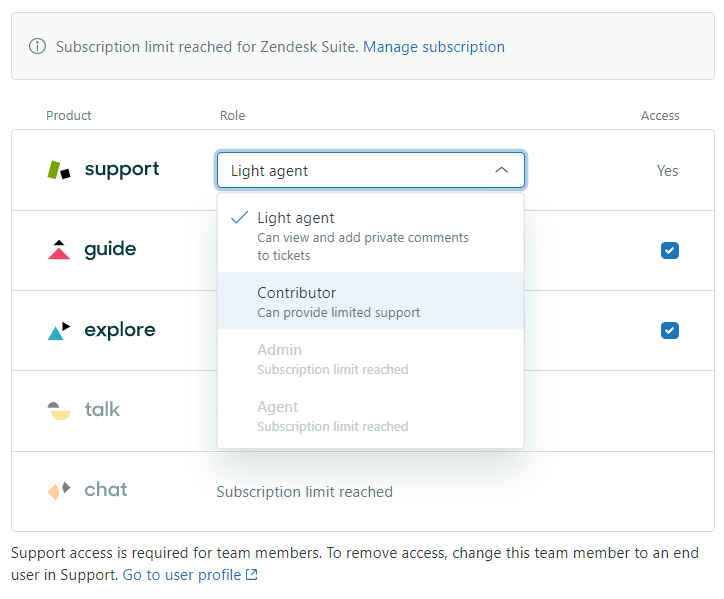Follow the Go to user profile link

click(182, 575)
